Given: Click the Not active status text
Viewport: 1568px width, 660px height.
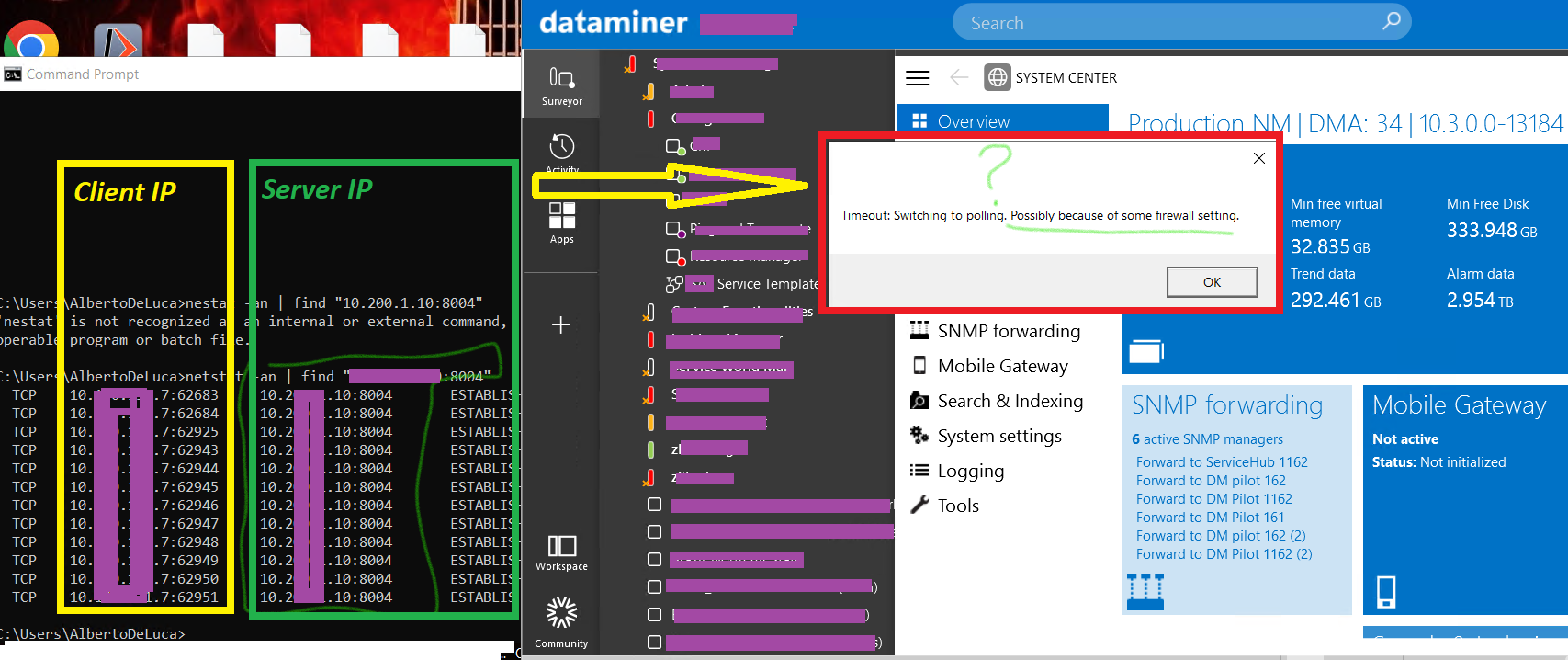Looking at the screenshot, I should (1405, 439).
